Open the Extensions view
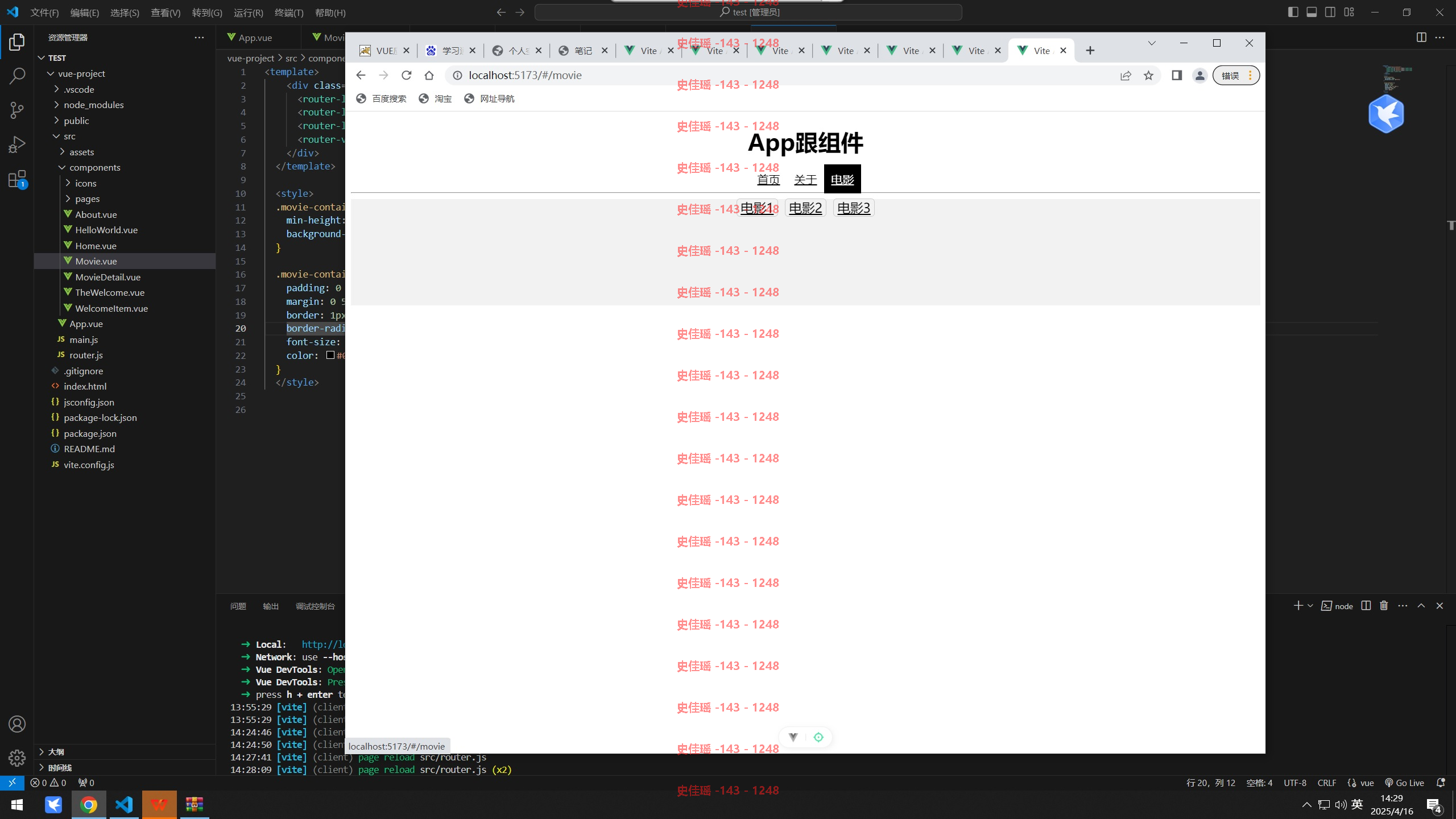 [x=17, y=179]
